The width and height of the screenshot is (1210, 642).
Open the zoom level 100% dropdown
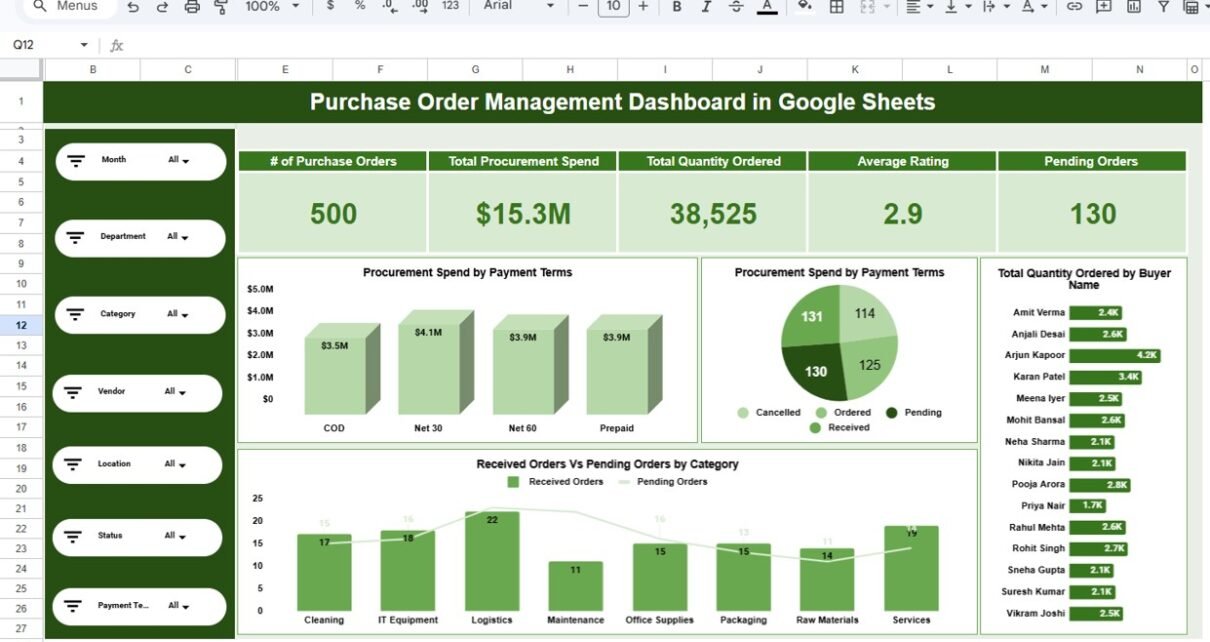coord(272,7)
